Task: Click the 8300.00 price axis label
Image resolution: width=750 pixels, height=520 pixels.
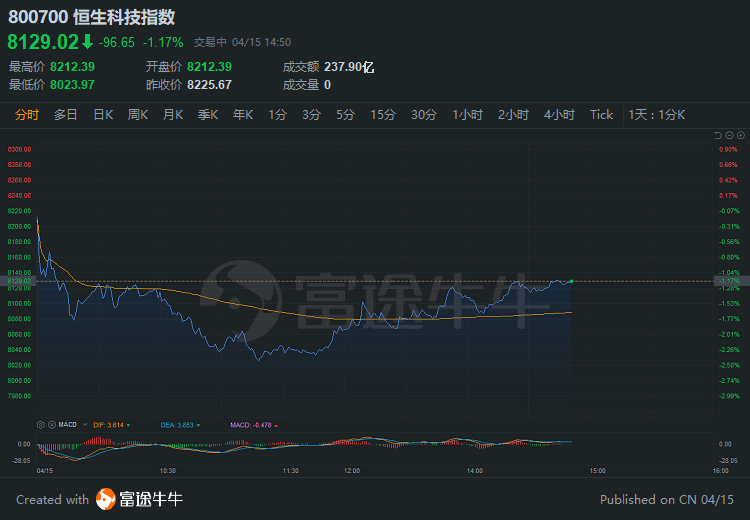Action: 19,149
